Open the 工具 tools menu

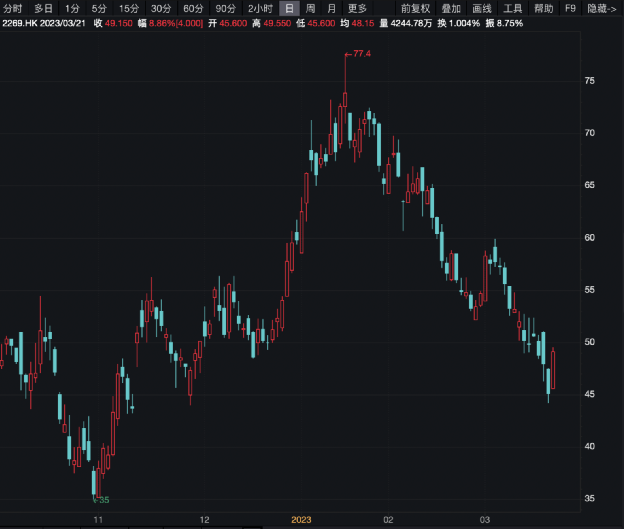[x=513, y=8]
